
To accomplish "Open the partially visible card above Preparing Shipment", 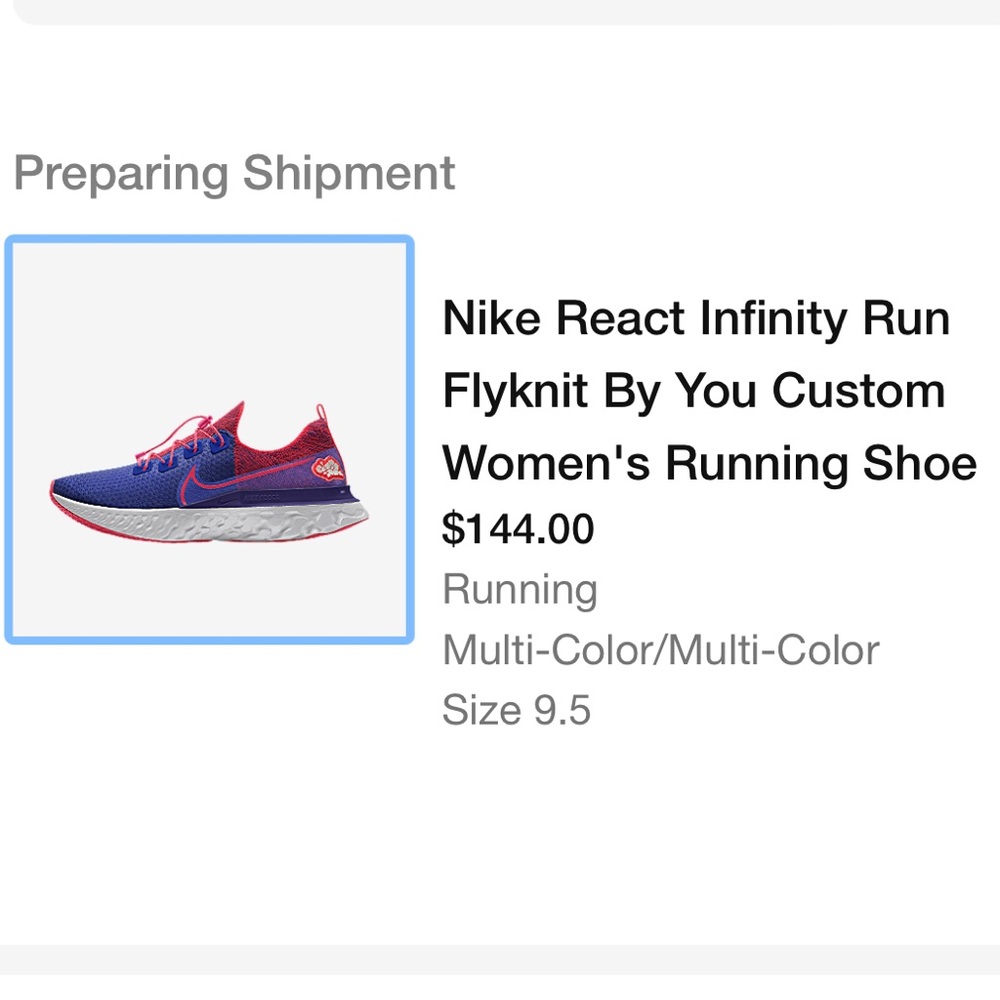I will pos(500,12).
